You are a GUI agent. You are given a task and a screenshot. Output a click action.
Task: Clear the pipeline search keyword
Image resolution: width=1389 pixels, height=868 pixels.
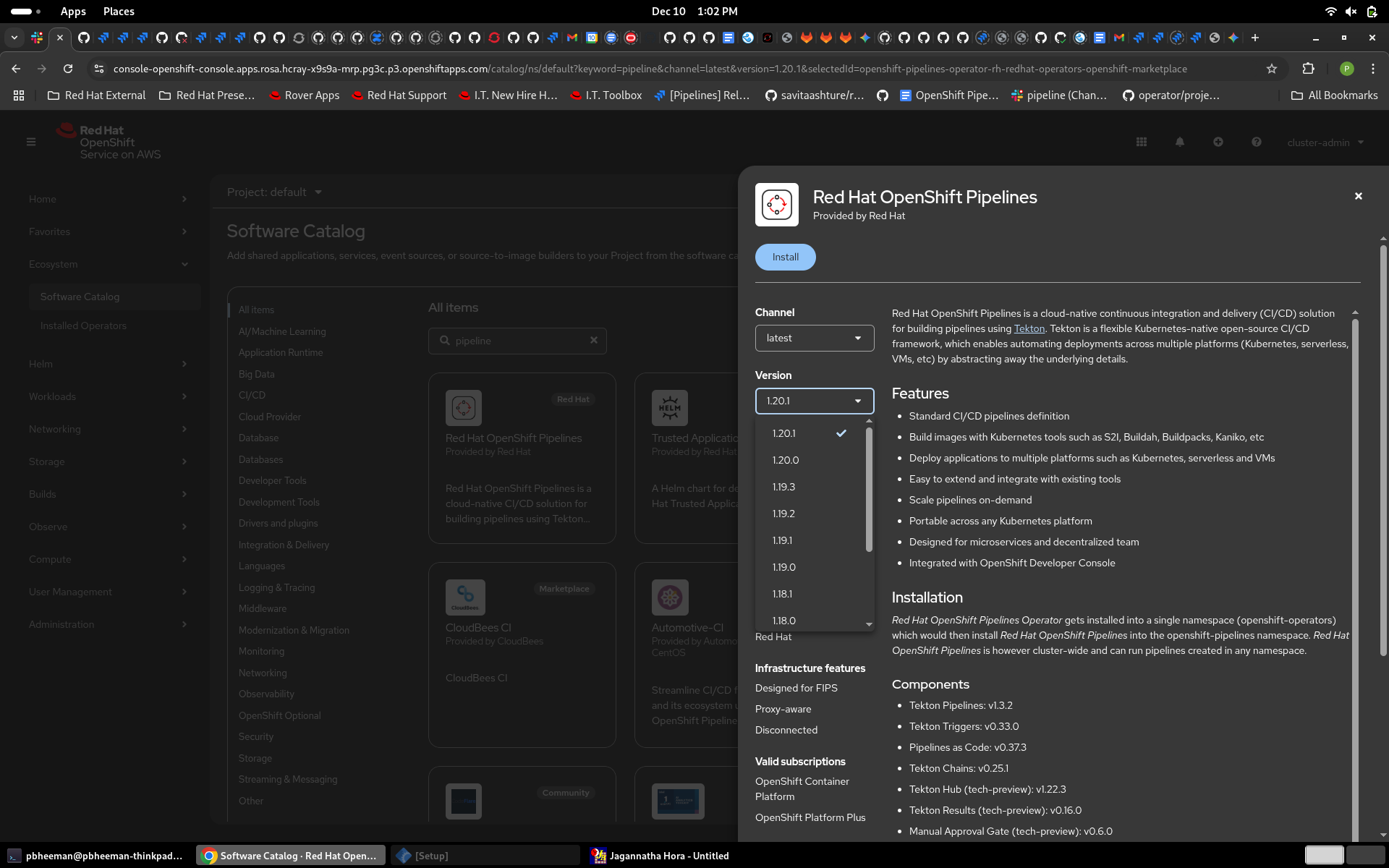593,340
